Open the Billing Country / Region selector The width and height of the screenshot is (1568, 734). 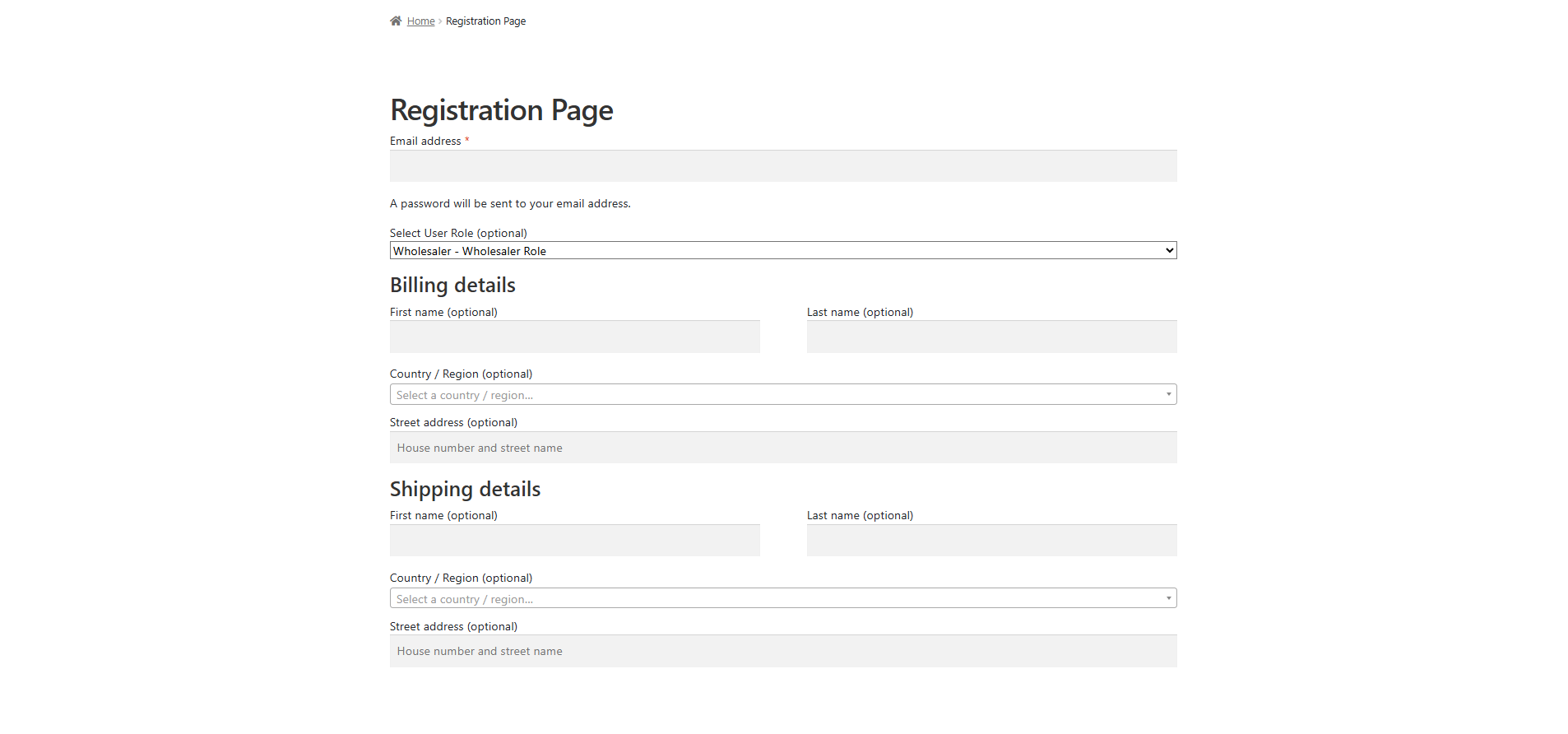[x=783, y=394]
